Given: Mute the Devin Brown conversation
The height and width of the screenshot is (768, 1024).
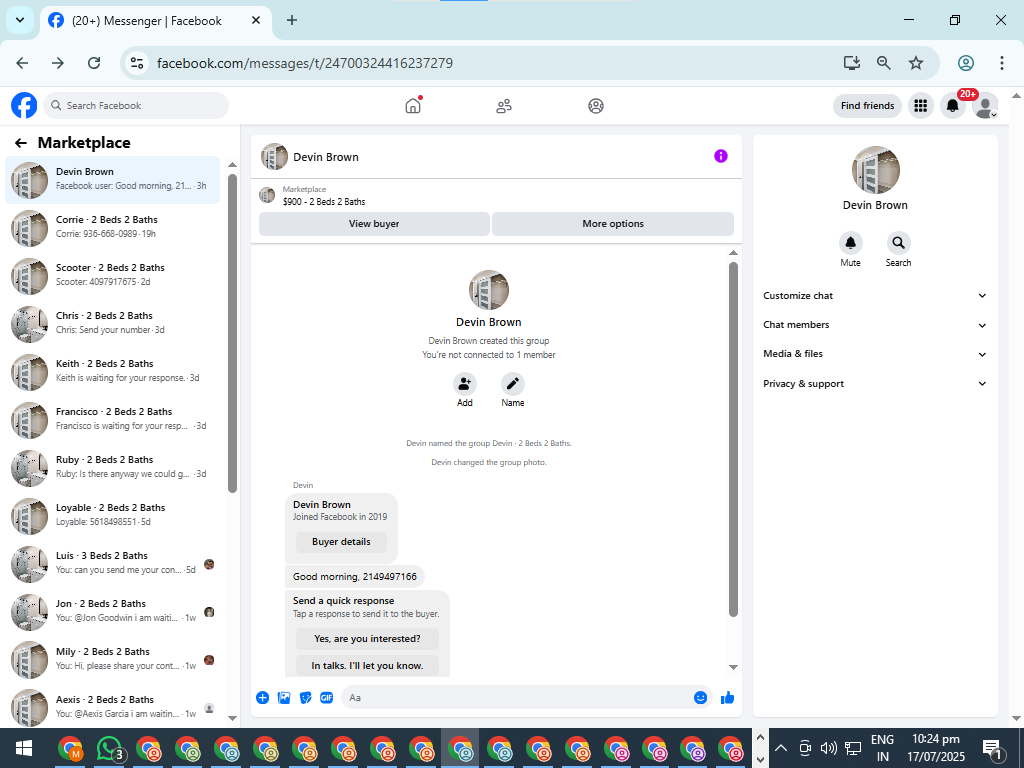Looking at the screenshot, I should click(850, 243).
